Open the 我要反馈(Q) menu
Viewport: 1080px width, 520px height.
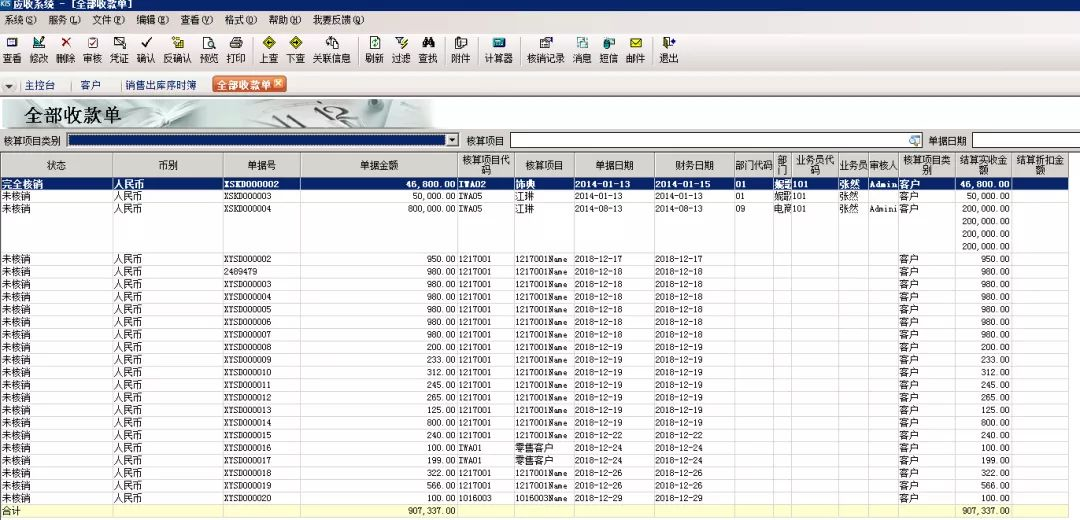[339, 21]
